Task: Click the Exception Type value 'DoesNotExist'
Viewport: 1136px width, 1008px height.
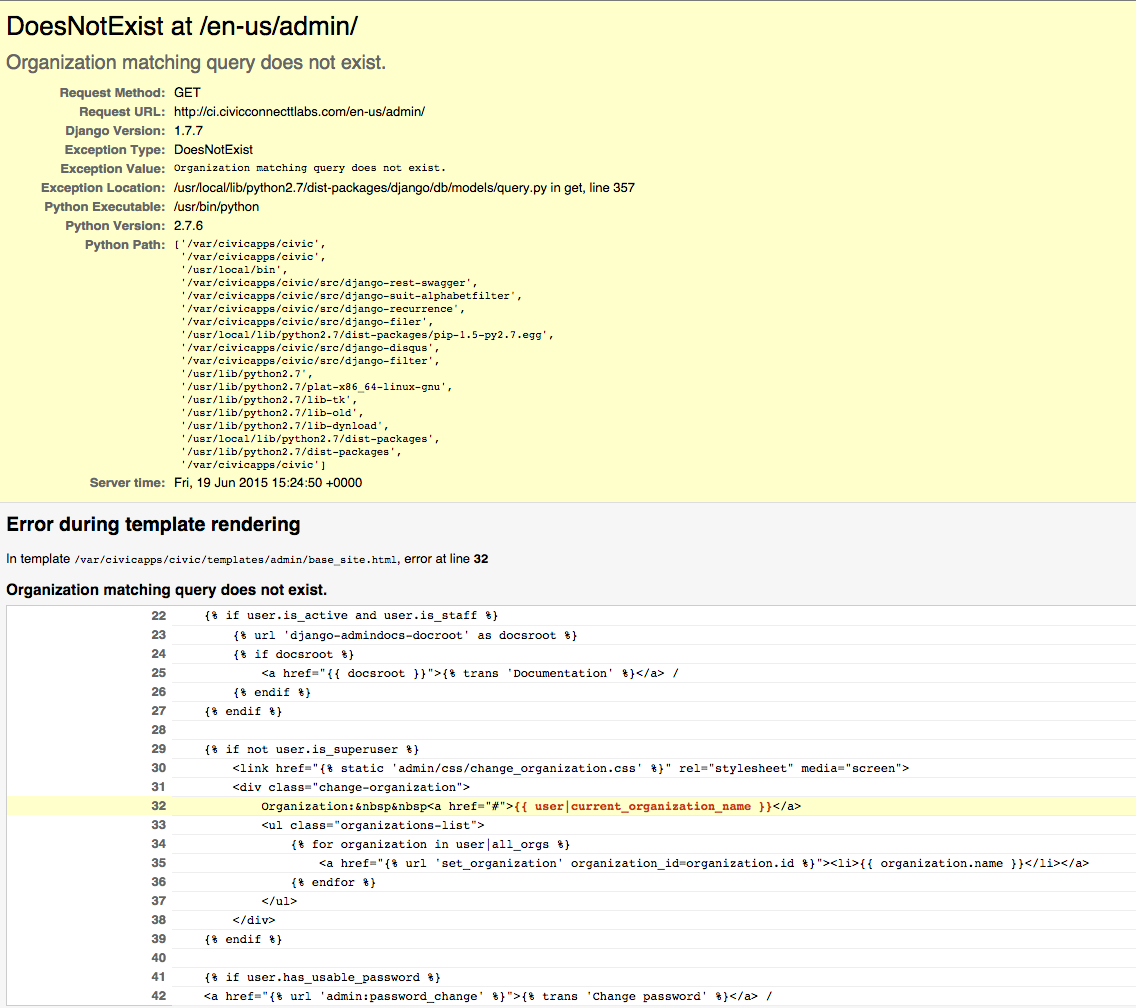Action: click(x=213, y=149)
